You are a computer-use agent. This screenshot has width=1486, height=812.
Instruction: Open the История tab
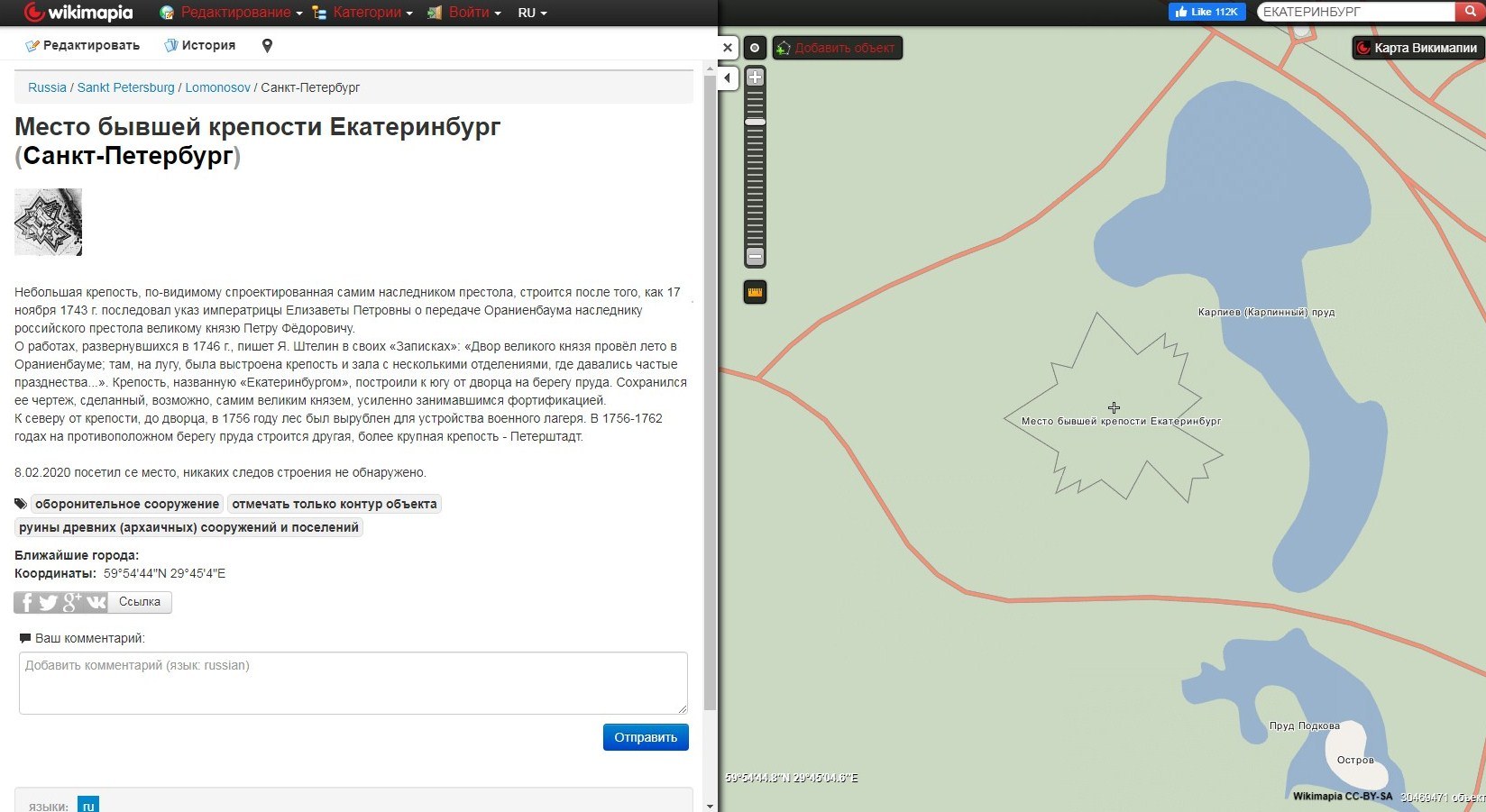[x=200, y=45]
